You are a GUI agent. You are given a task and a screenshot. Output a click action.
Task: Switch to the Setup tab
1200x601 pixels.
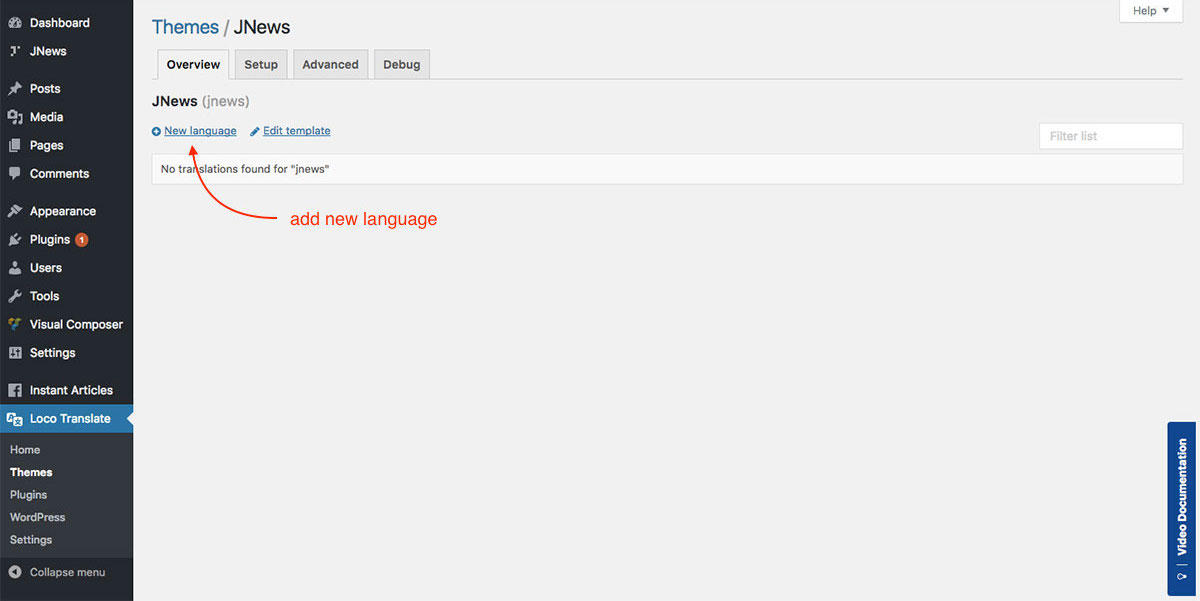(261, 65)
